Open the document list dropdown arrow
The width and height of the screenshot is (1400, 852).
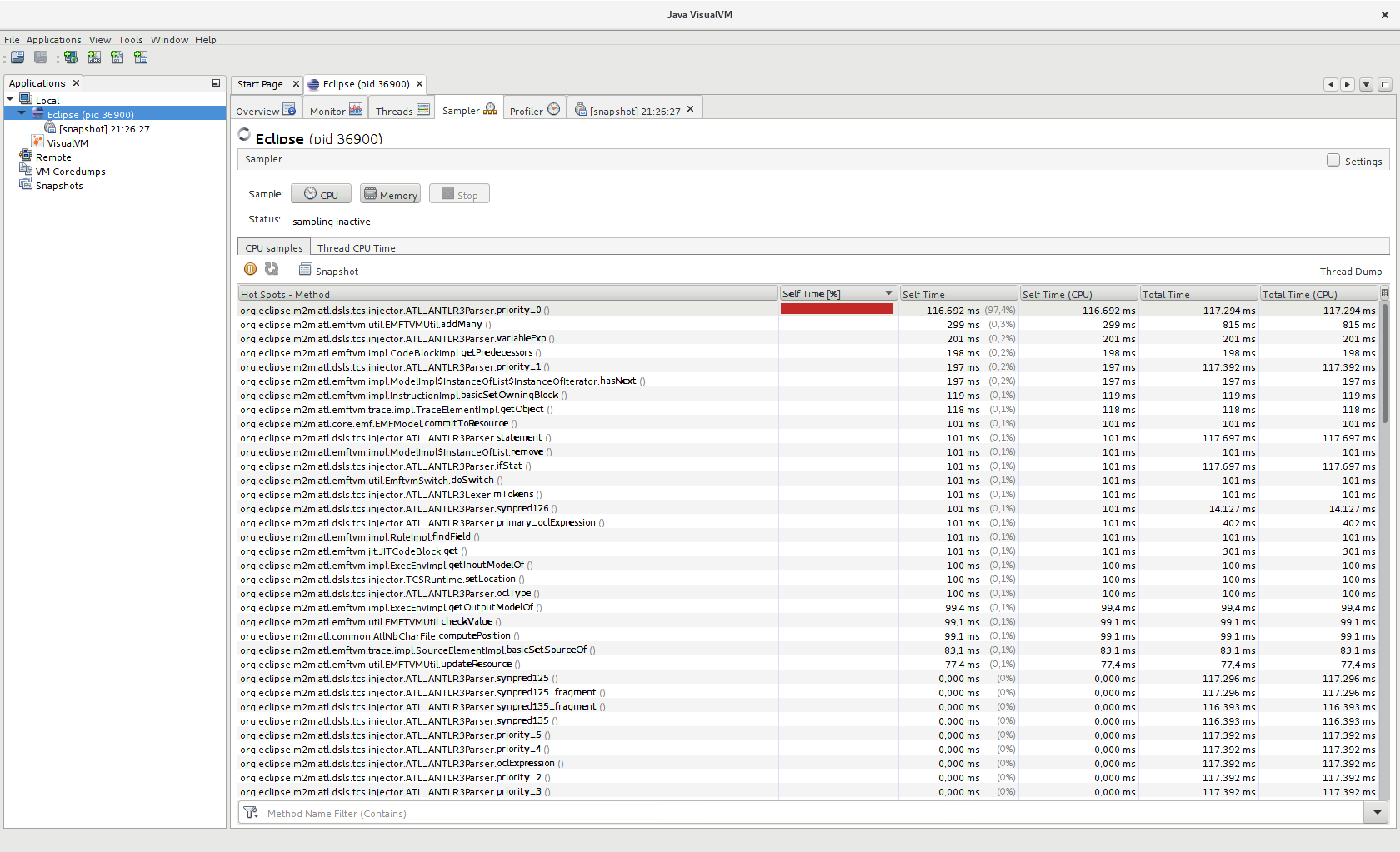click(1366, 84)
